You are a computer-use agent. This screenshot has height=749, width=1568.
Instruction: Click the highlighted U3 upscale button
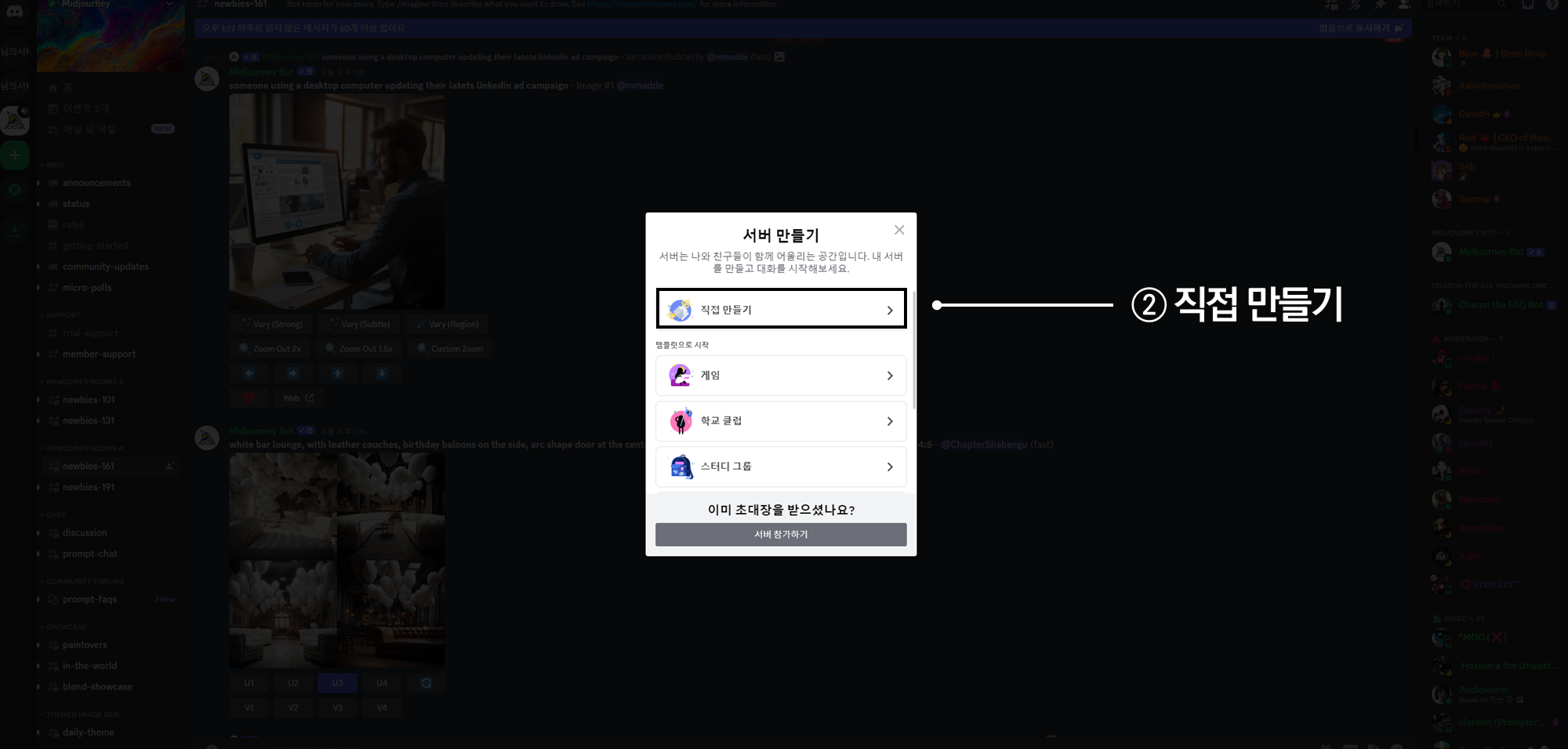click(337, 683)
